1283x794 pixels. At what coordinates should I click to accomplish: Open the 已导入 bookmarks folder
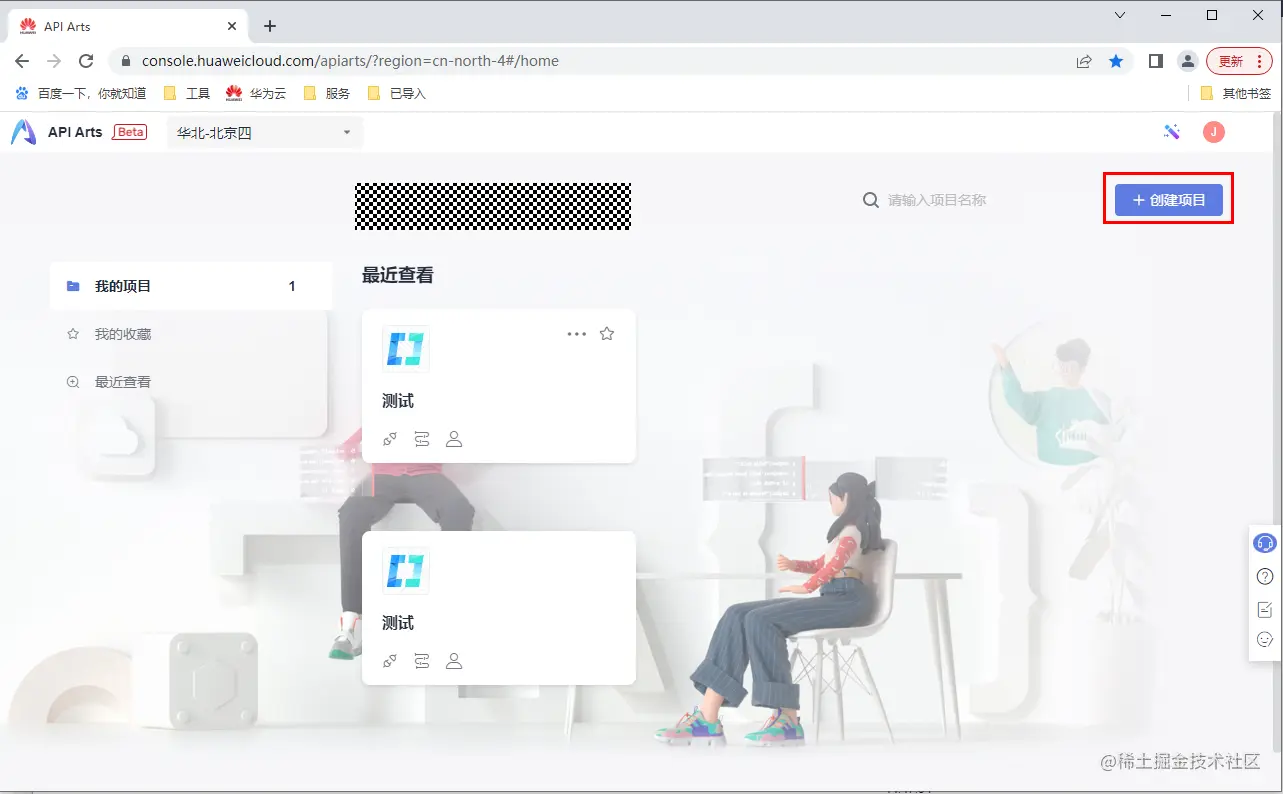pos(397,93)
